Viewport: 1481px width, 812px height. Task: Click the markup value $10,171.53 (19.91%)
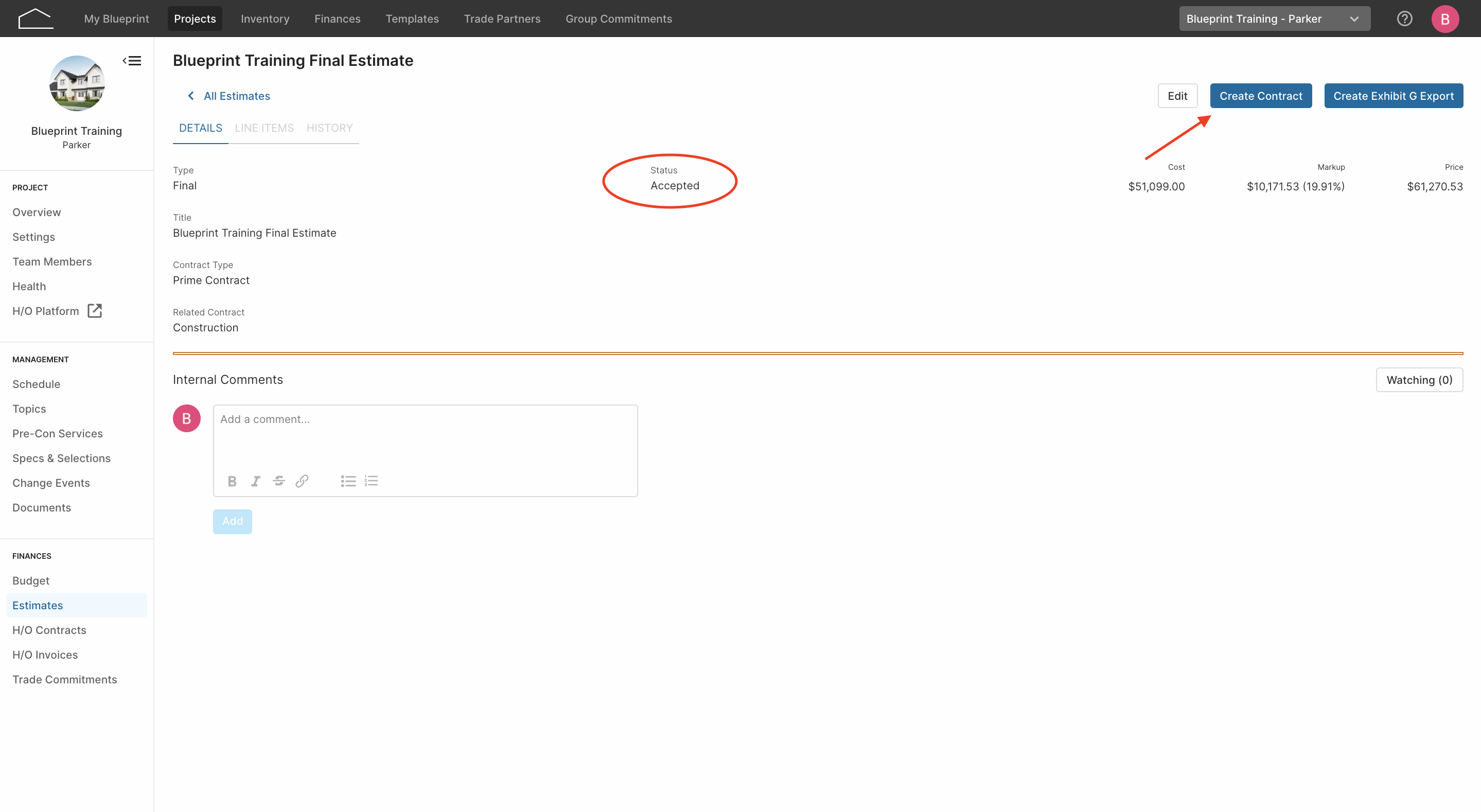[x=1295, y=186]
